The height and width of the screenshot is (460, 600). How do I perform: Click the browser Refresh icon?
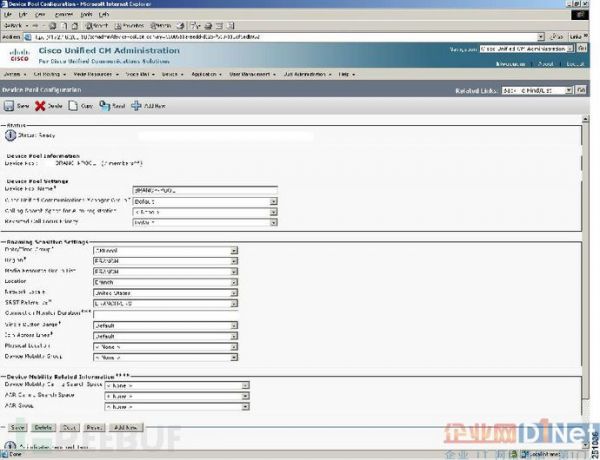click(64, 26)
